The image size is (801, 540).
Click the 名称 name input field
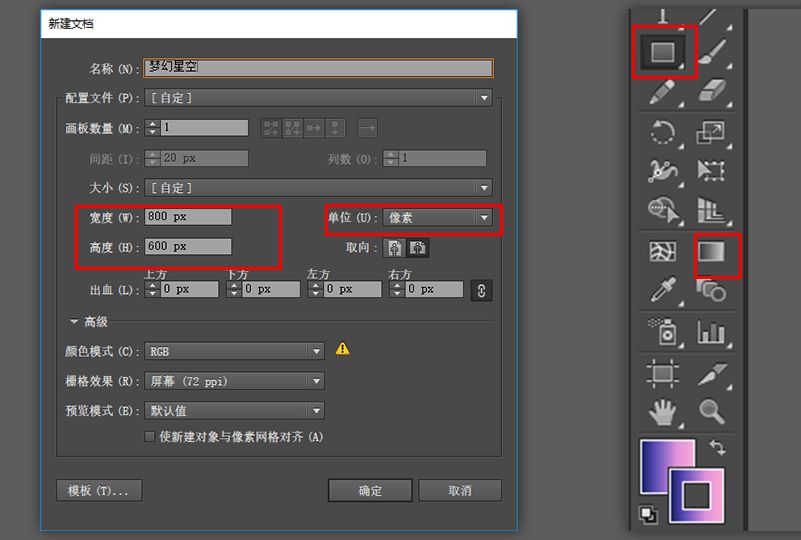(x=318, y=68)
